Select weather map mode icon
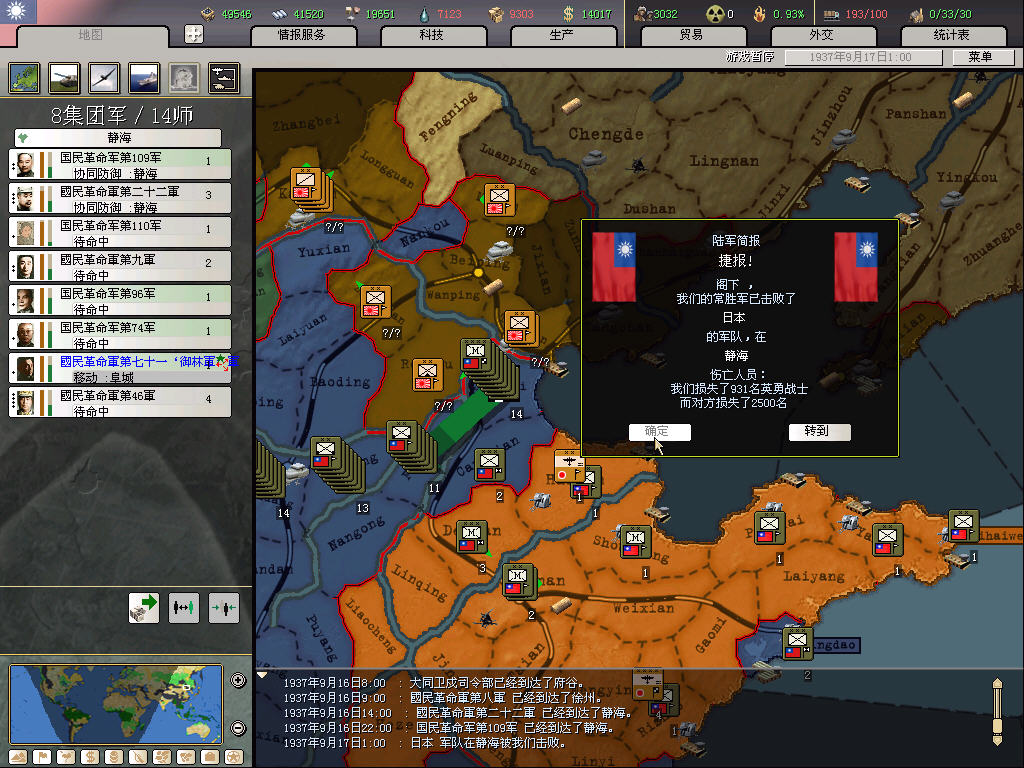This screenshot has width=1024, height=768. pos(66,757)
